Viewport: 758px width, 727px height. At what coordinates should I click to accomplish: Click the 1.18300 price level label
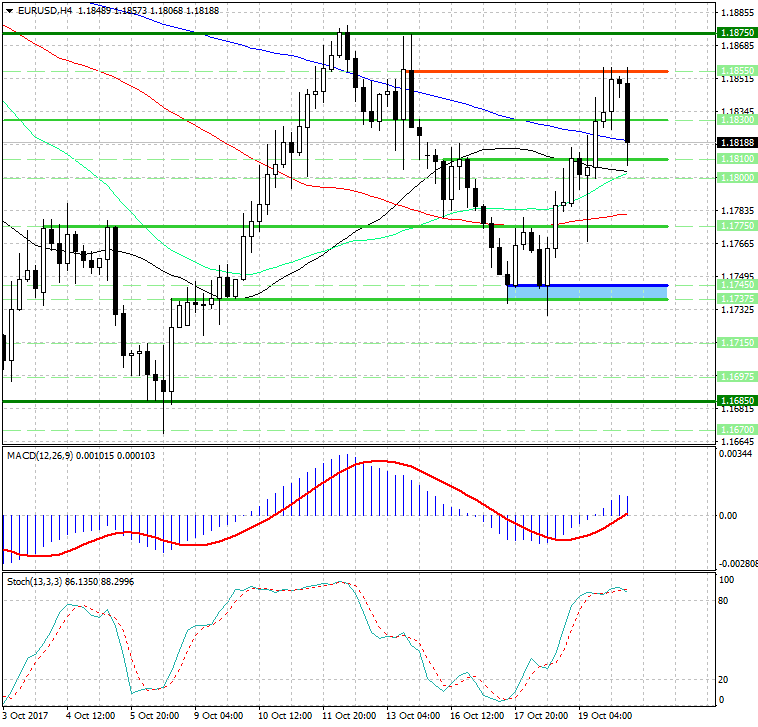[x=736, y=119]
